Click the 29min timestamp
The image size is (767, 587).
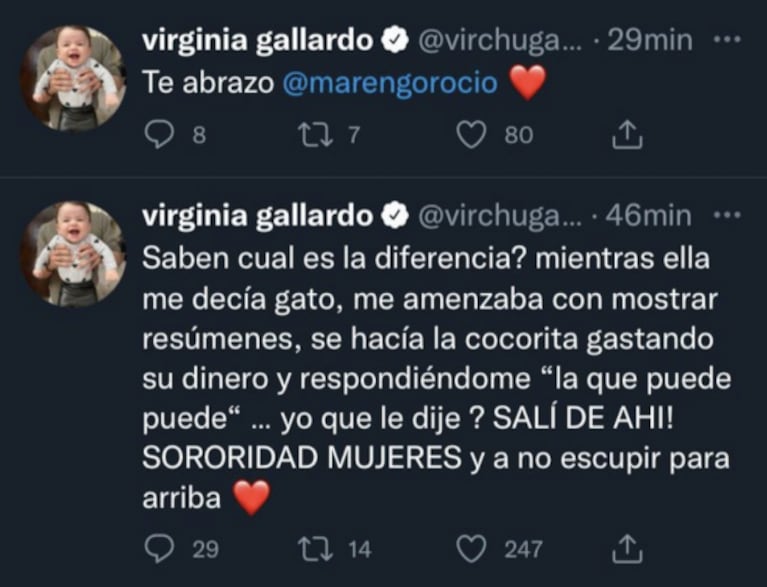tap(656, 40)
